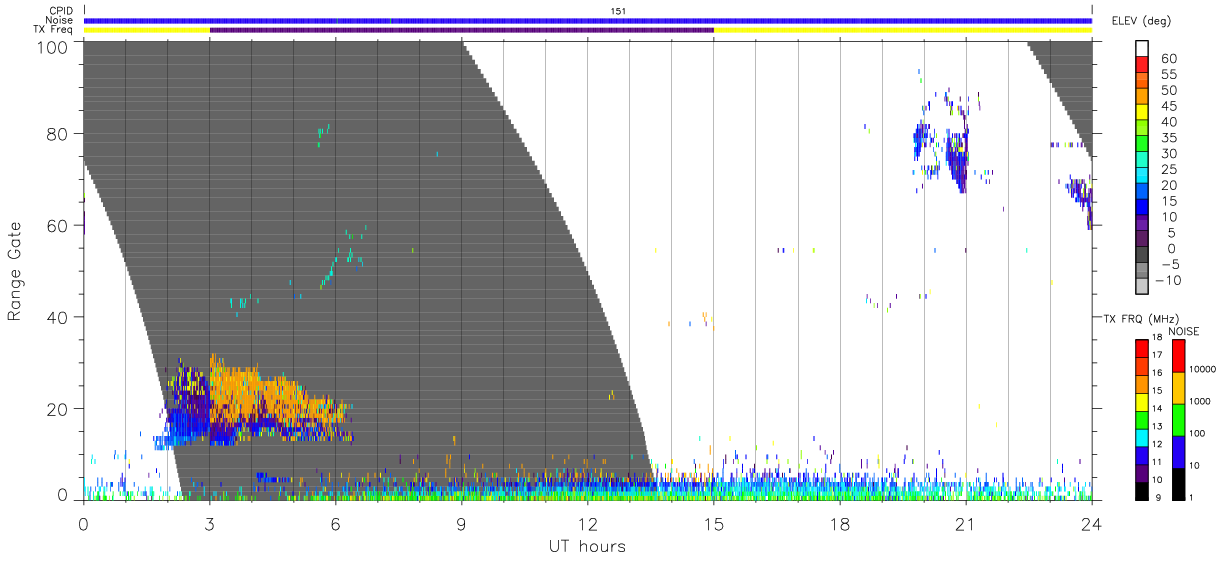Click the 18 tick on the UT hours axis
The width and height of the screenshot is (1228, 567).
click(840, 522)
